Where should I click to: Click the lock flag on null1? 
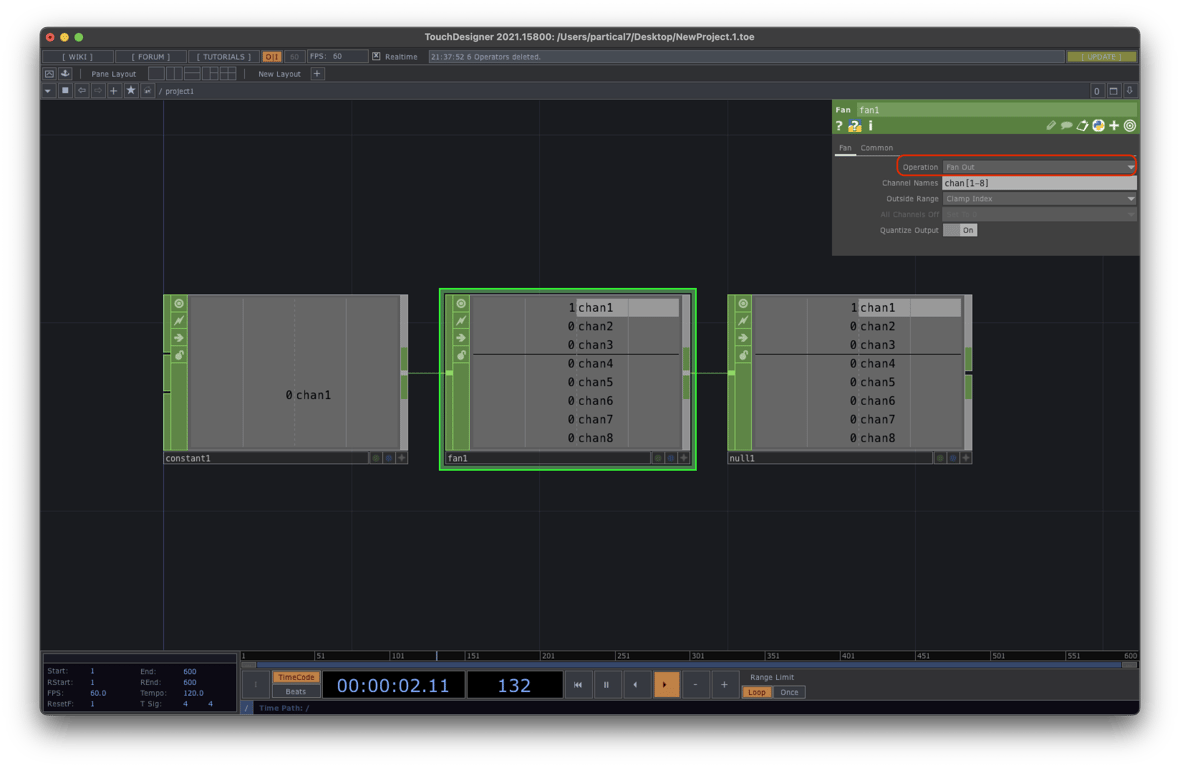coord(744,355)
